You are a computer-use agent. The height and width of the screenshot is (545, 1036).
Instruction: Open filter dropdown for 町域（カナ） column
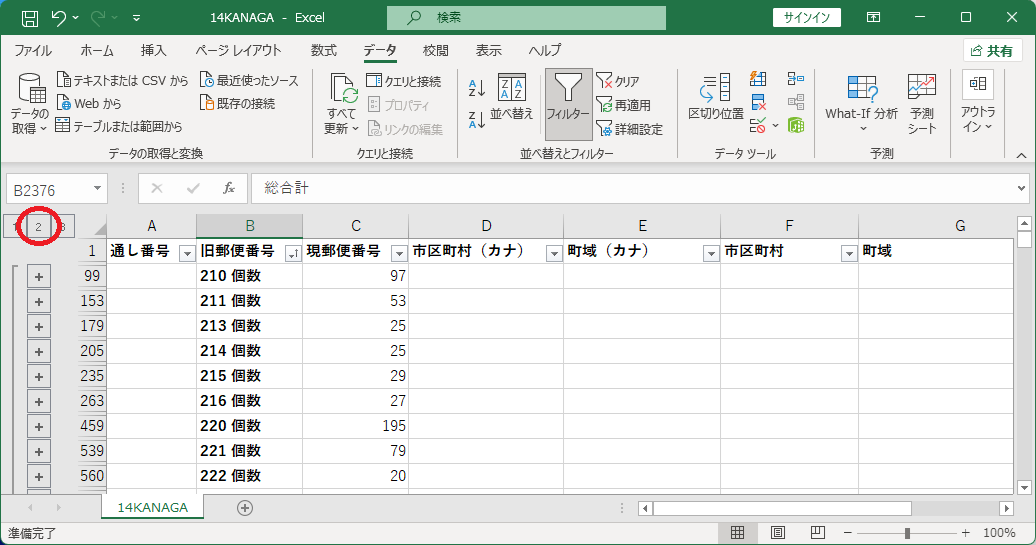tap(711, 253)
